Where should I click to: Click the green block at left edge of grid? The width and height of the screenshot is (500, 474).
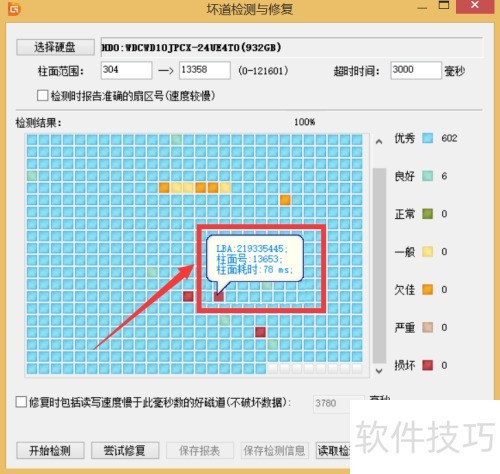click(32, 175)
